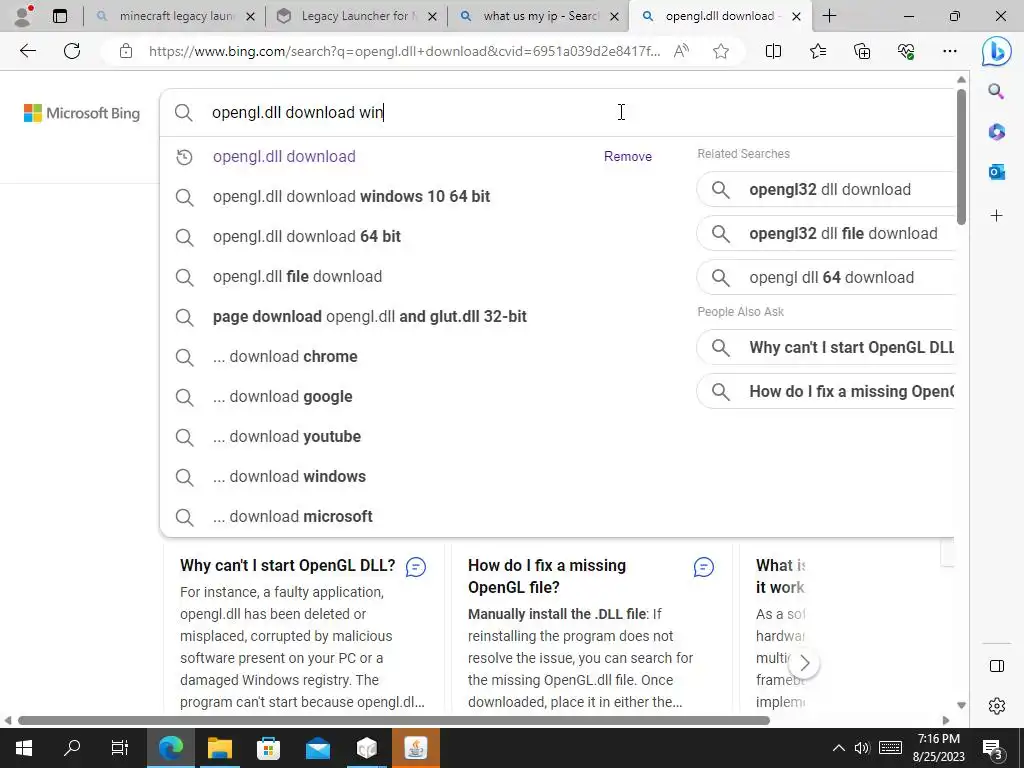Click the horizontal page scrollbar
1024x768 pixels.
point(394,720)
